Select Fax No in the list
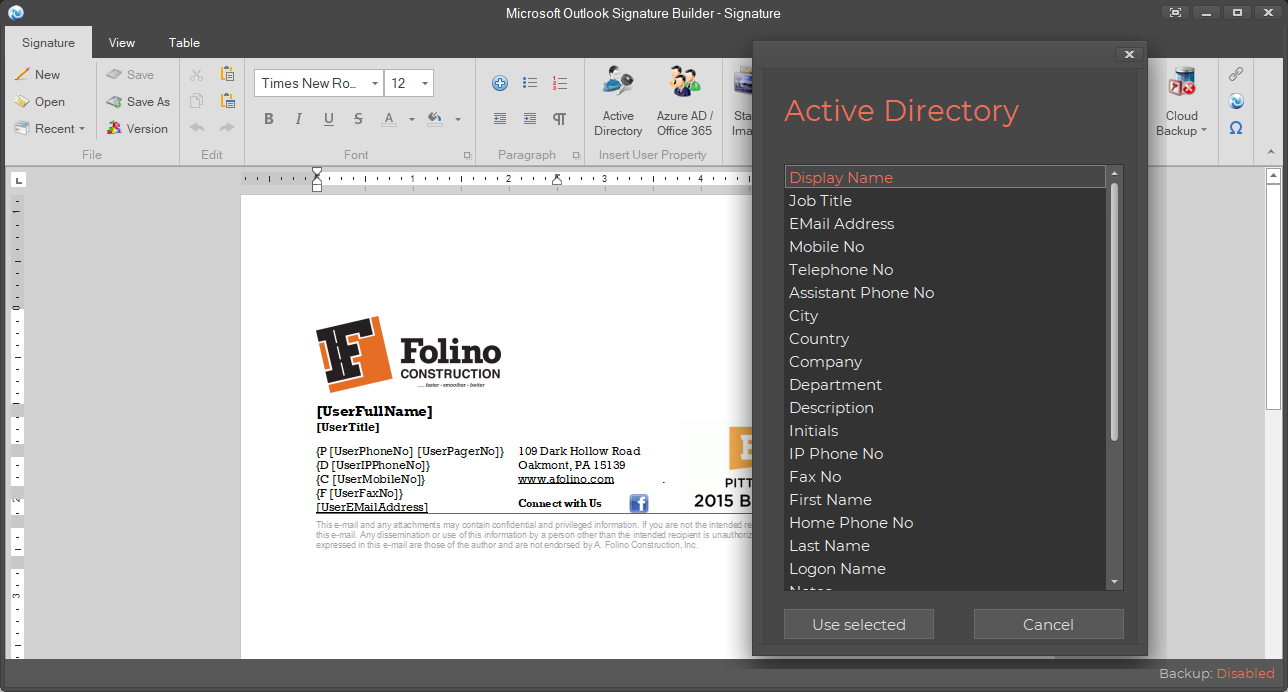 pyautogui.click(x=945, y=477)
